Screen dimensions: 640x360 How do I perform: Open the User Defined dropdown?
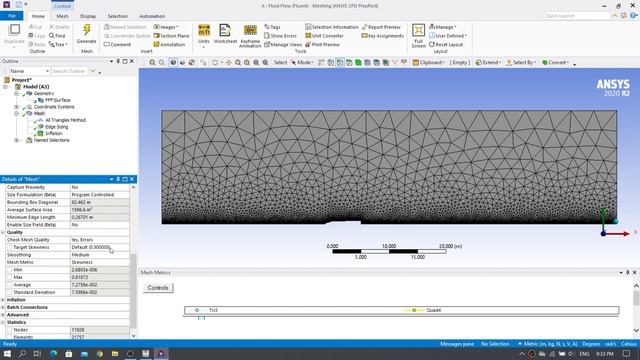pos(448,36)
